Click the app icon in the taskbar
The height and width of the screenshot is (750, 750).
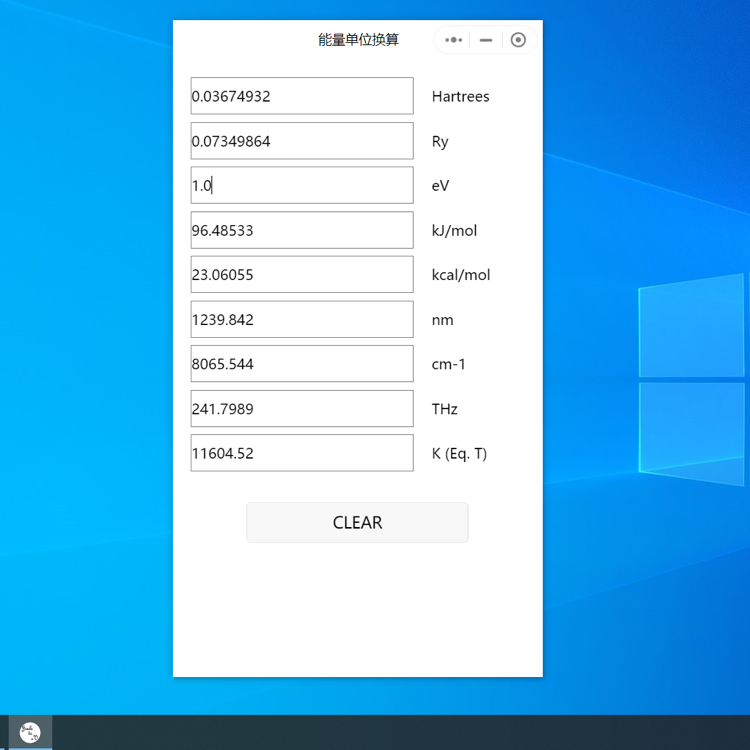pyautogui.click(x=30, y=732)
